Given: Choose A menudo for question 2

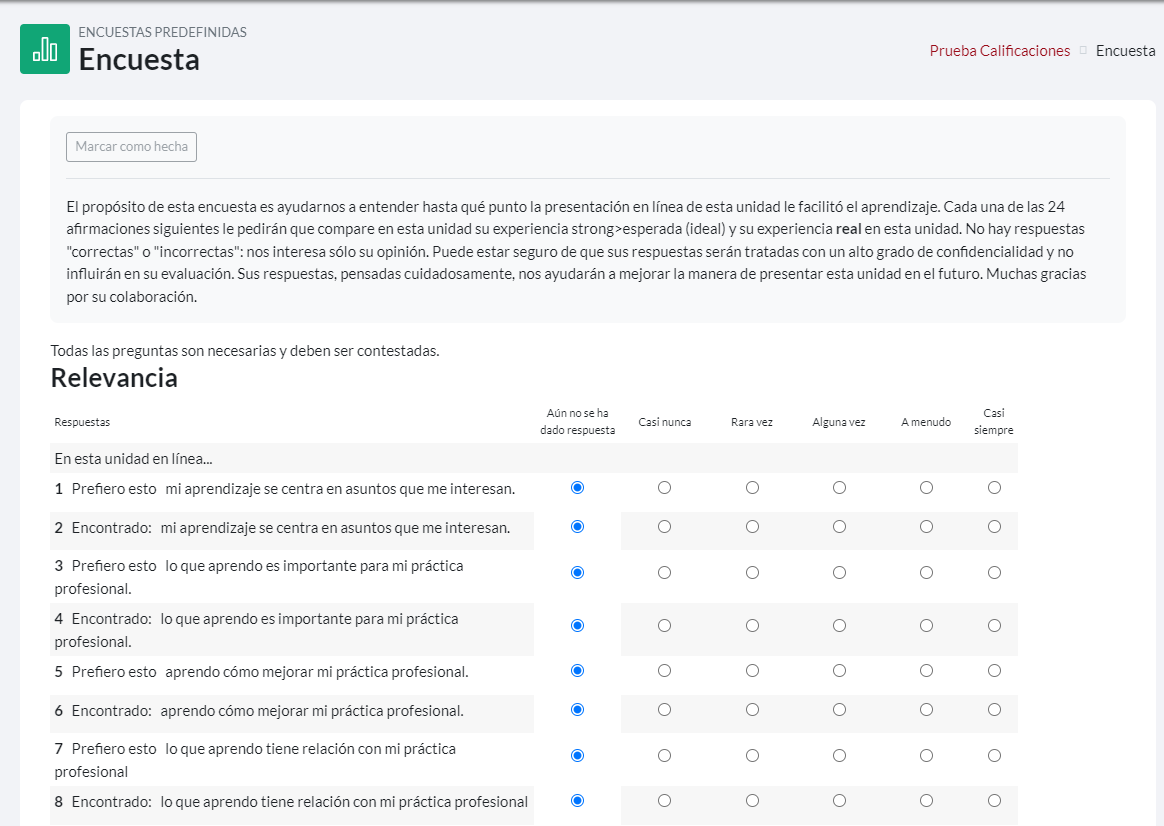Looking at the screenshot, I should [926, 527].
